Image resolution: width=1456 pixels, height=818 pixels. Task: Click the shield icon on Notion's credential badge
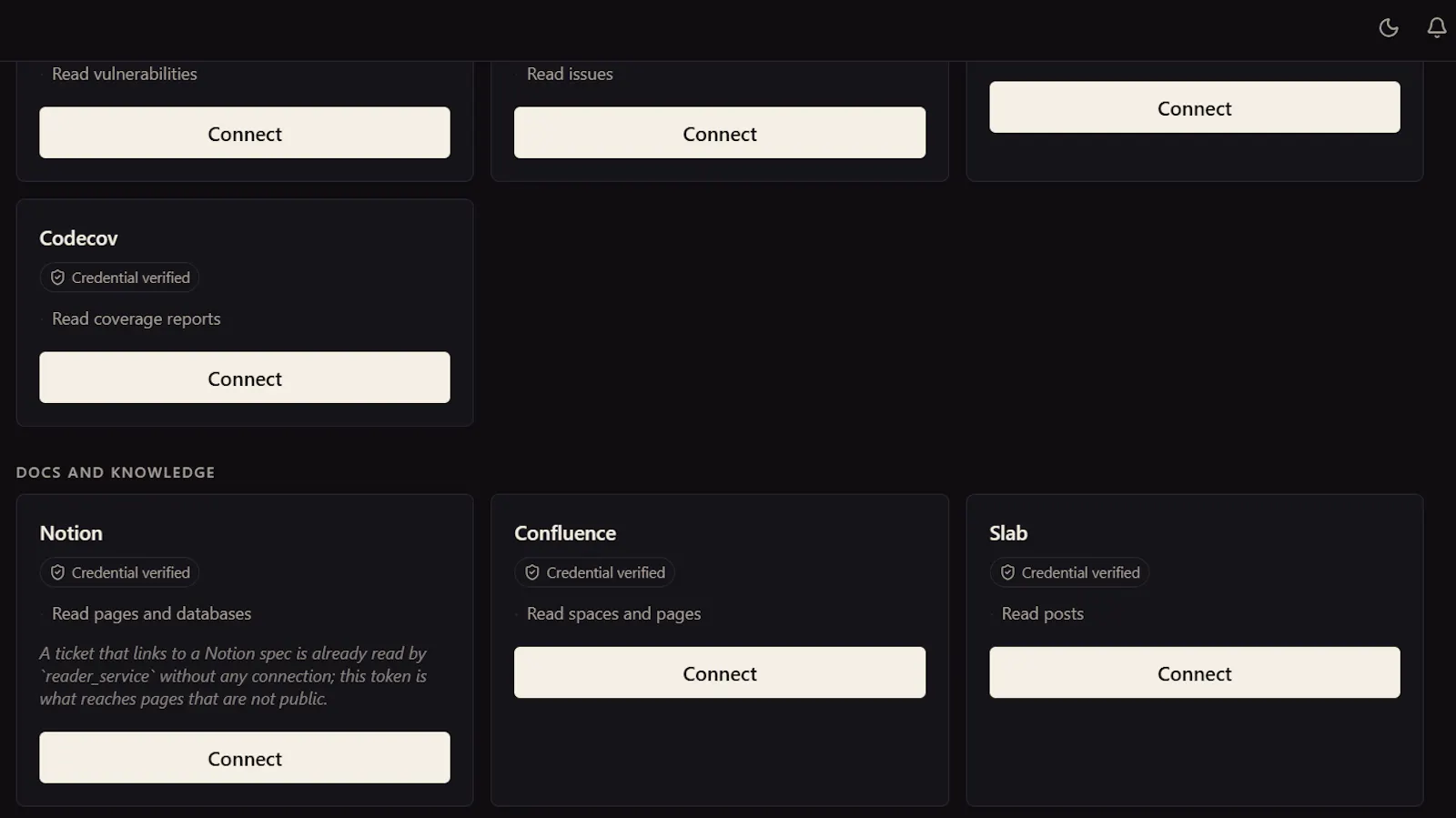57,572
